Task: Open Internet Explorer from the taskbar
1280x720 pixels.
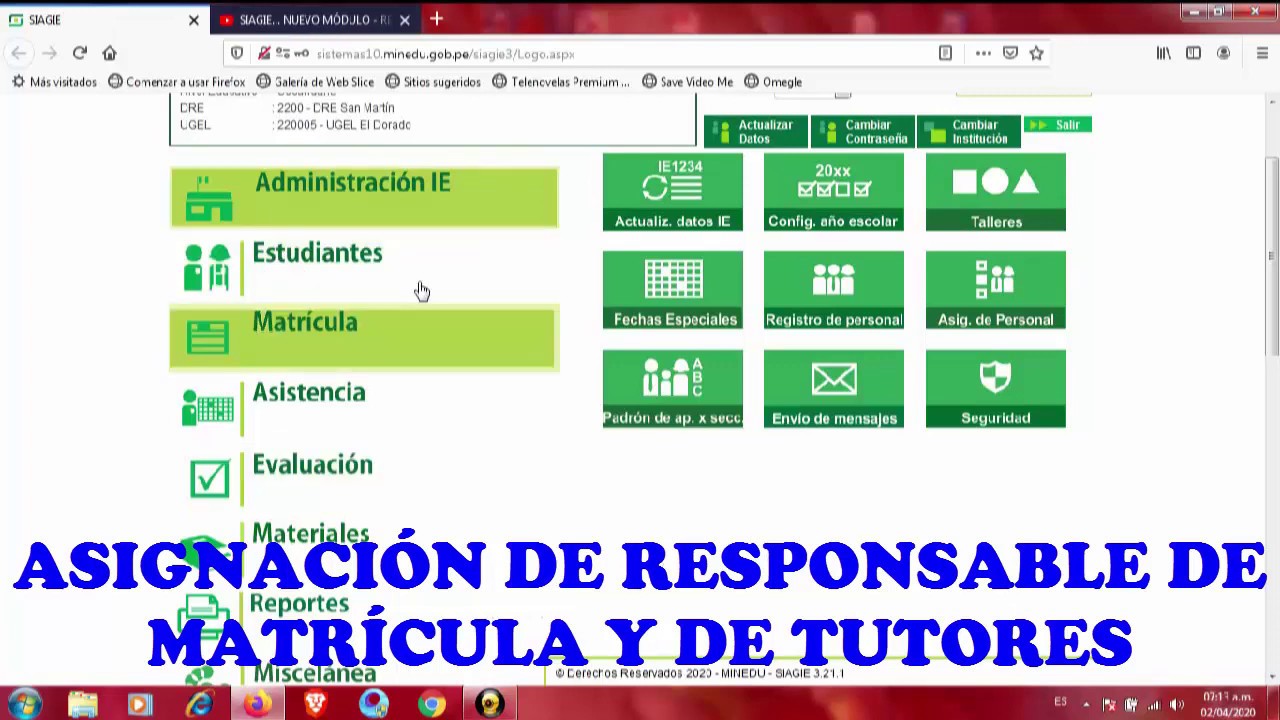Action: (199, 704)
